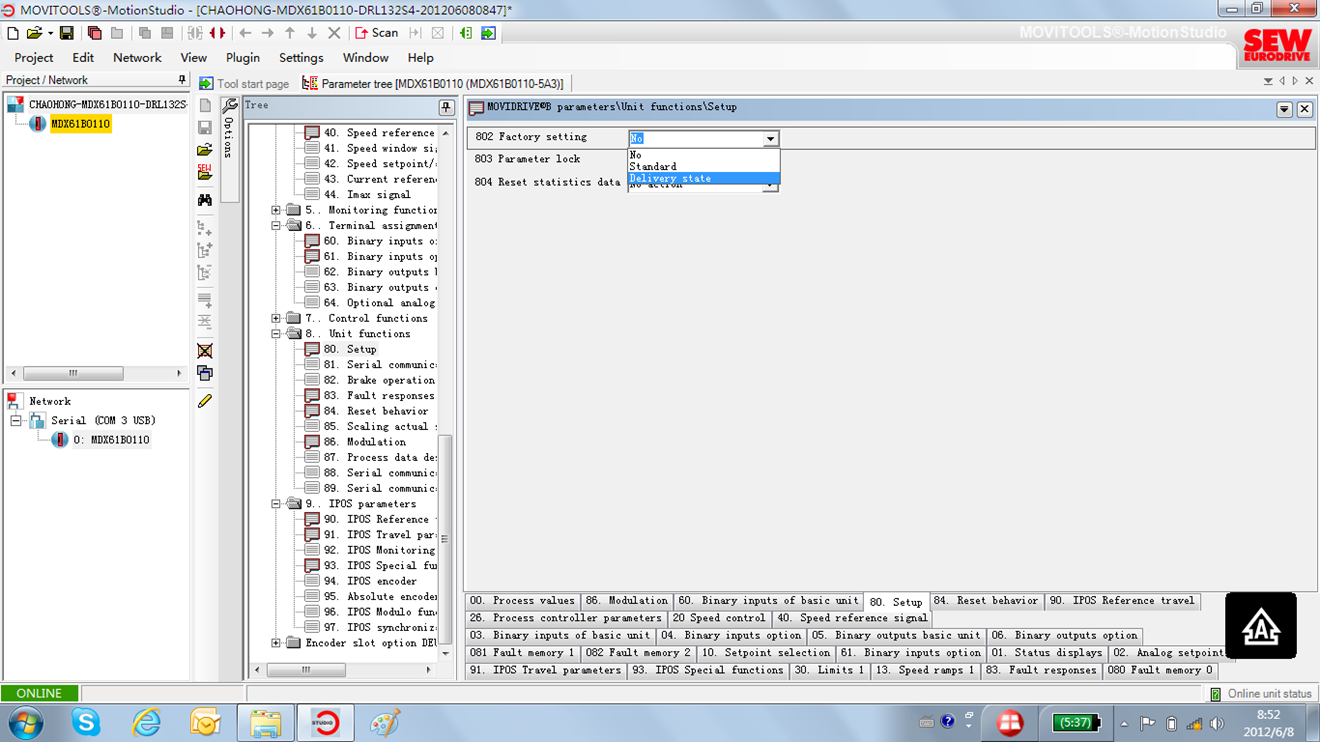Toggle pin on Project / Network panel
The width and height of the screenshot is (1320, 742).
(x=181, y=80)
